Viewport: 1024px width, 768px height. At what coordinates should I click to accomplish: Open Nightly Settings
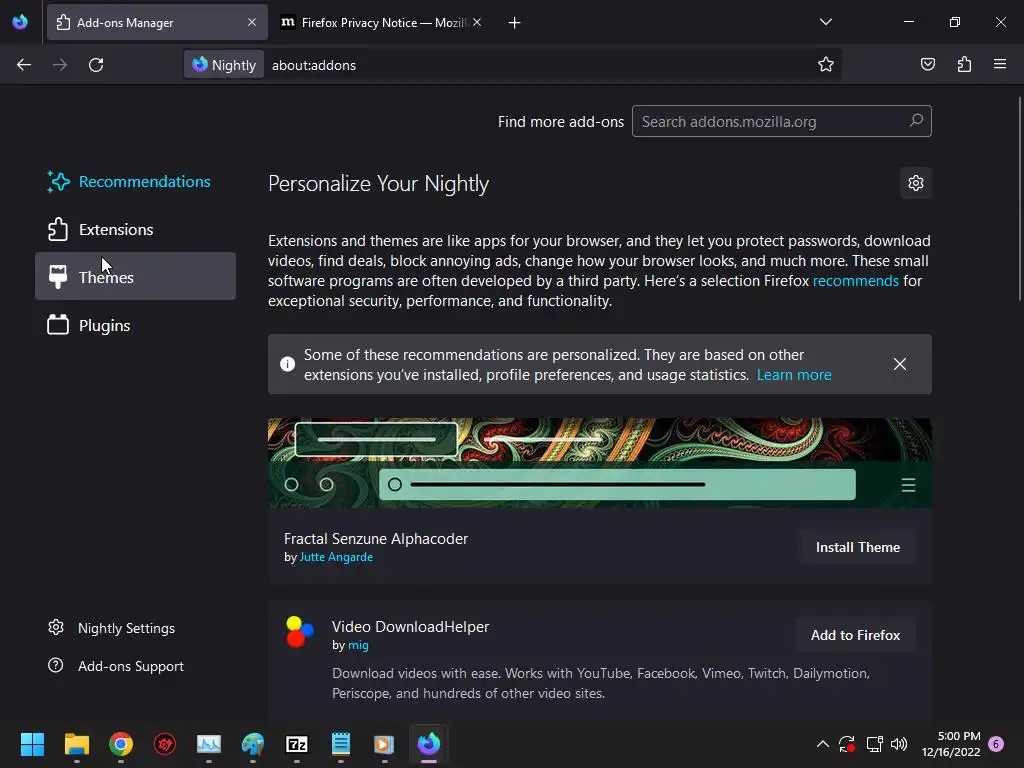click(x=112, y=628)
